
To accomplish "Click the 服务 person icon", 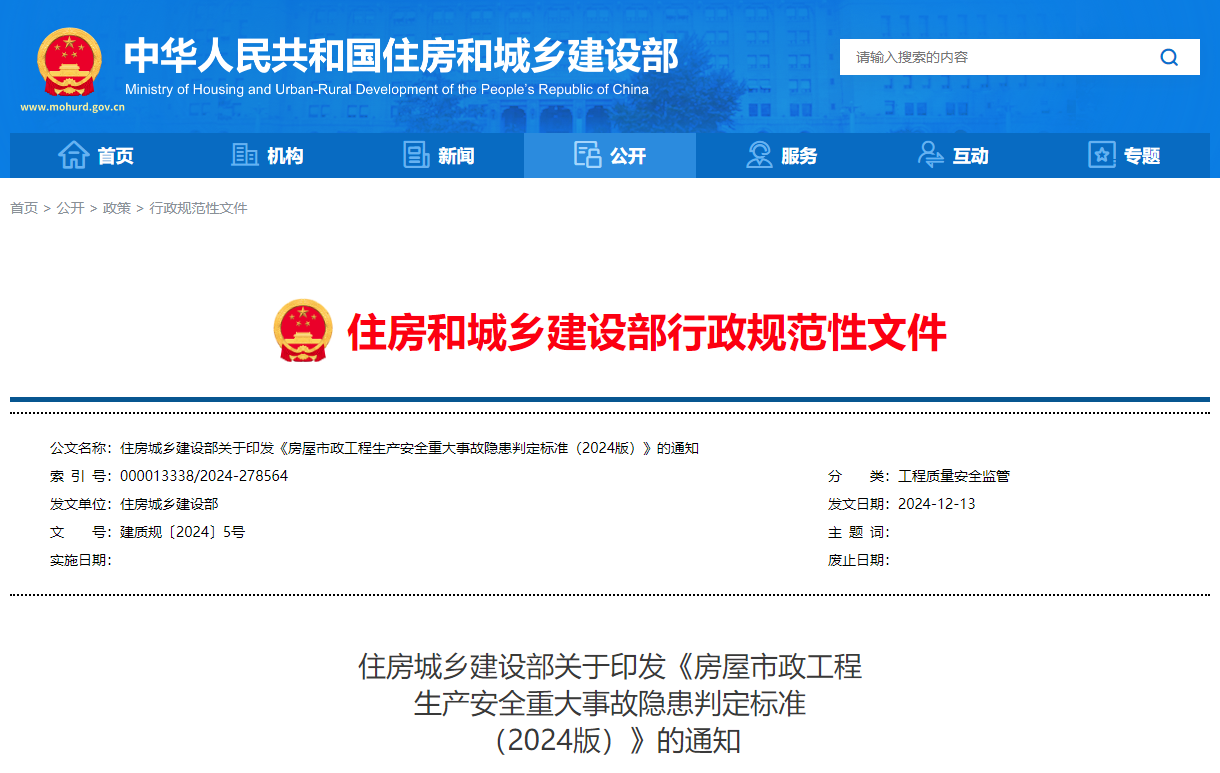I will tap(757, 155).
